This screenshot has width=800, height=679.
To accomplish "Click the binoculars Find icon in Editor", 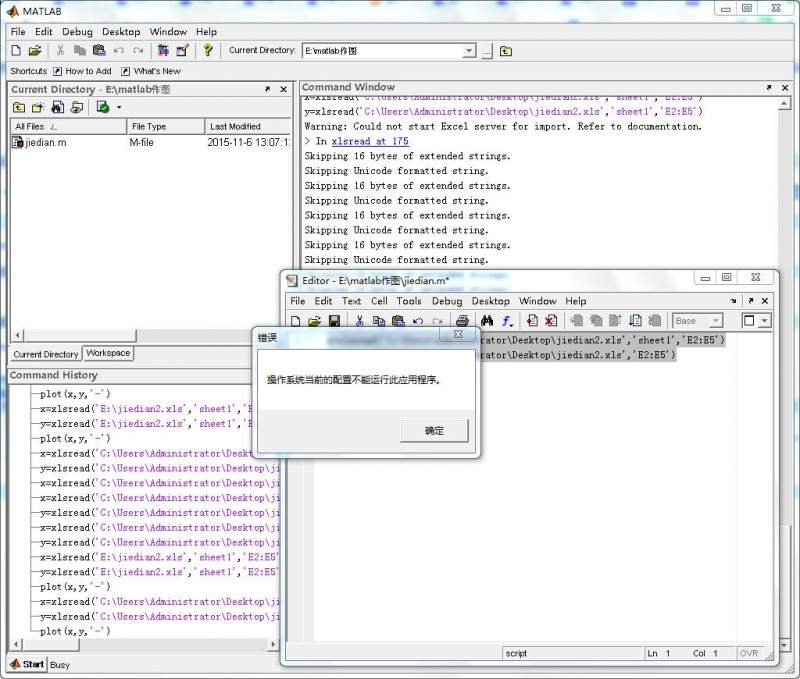I will point(487,321).
